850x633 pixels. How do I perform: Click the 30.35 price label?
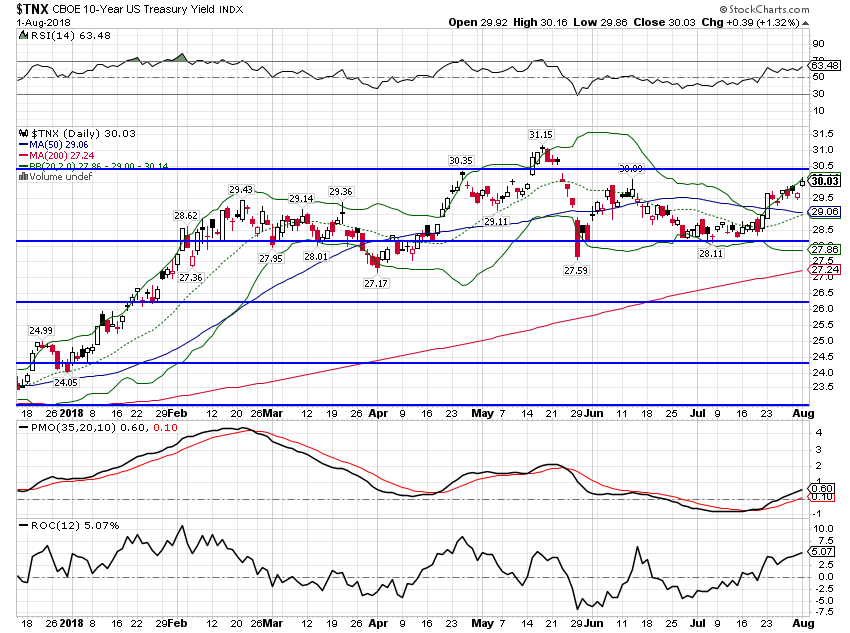pos(461,160)
